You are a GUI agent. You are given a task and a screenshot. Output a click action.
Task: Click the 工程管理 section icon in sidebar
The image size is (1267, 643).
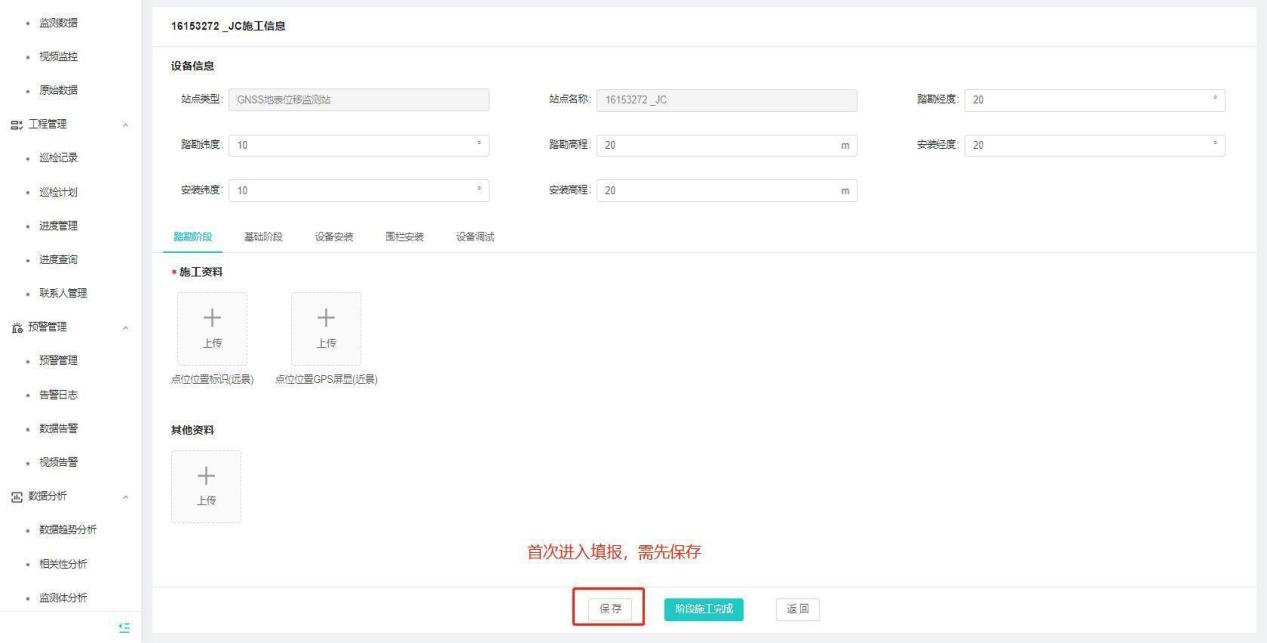(x=16, y=124)
